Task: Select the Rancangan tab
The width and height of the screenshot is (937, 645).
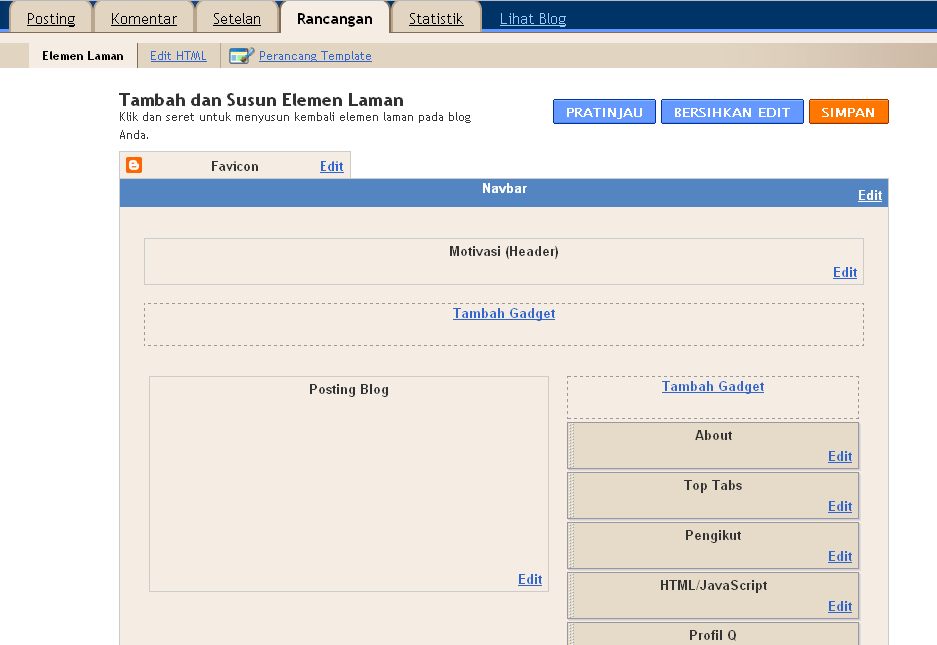Action: coord(335,19)
